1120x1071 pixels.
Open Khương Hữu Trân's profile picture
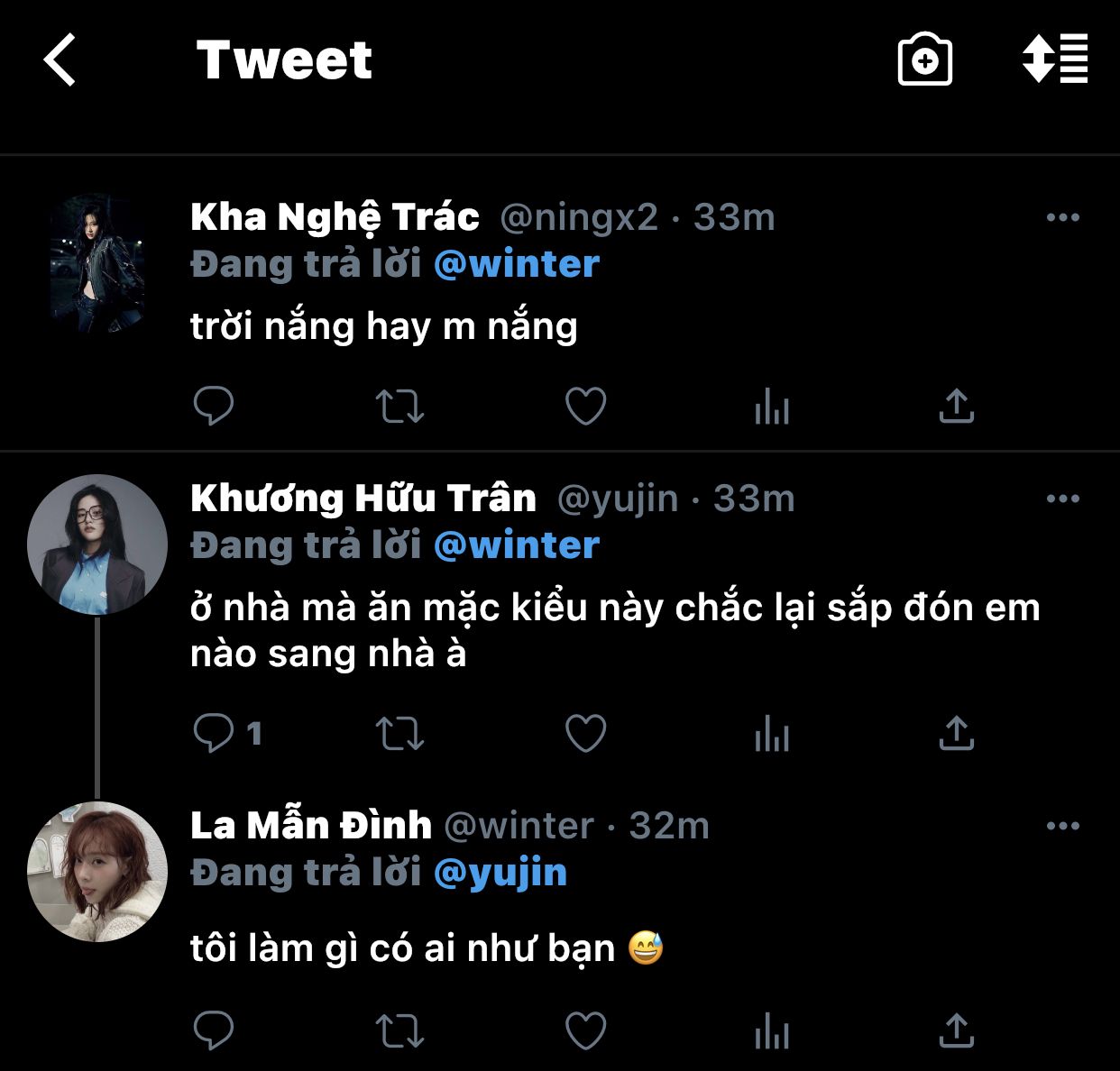[x=97, y=545]
